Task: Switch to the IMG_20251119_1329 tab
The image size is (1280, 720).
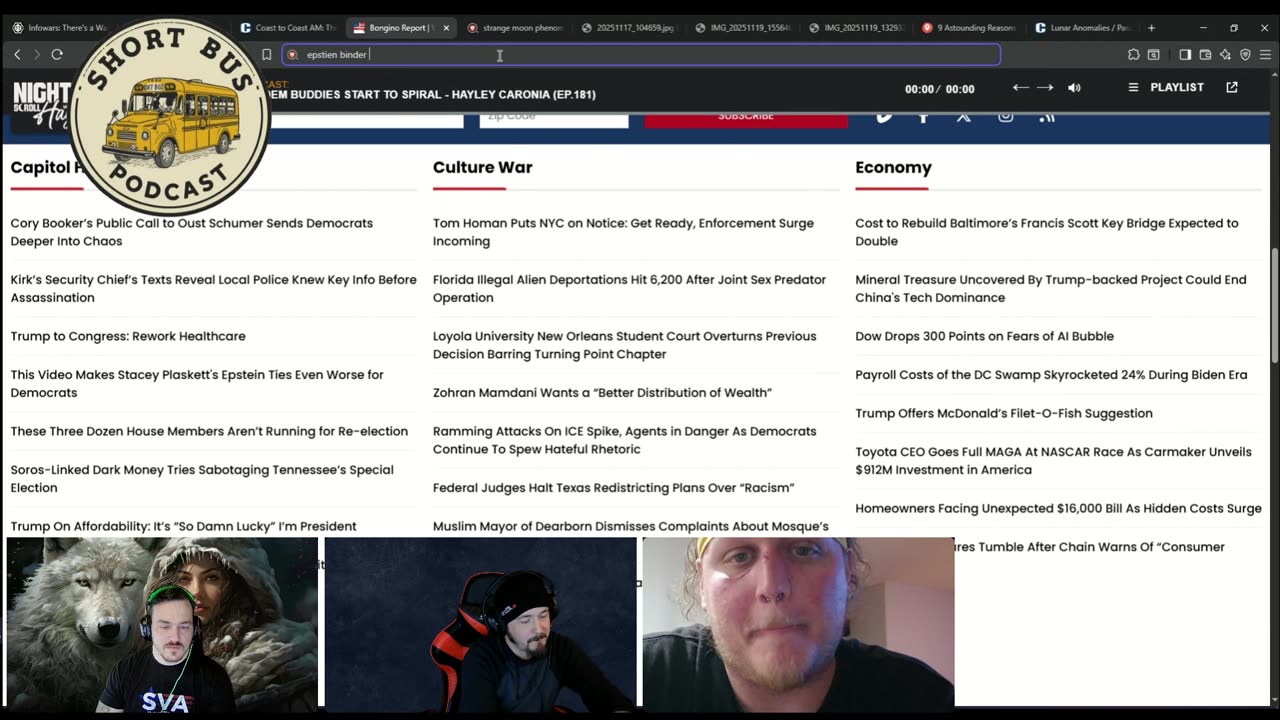Action: pyautogui.click(x=857, y=28)
